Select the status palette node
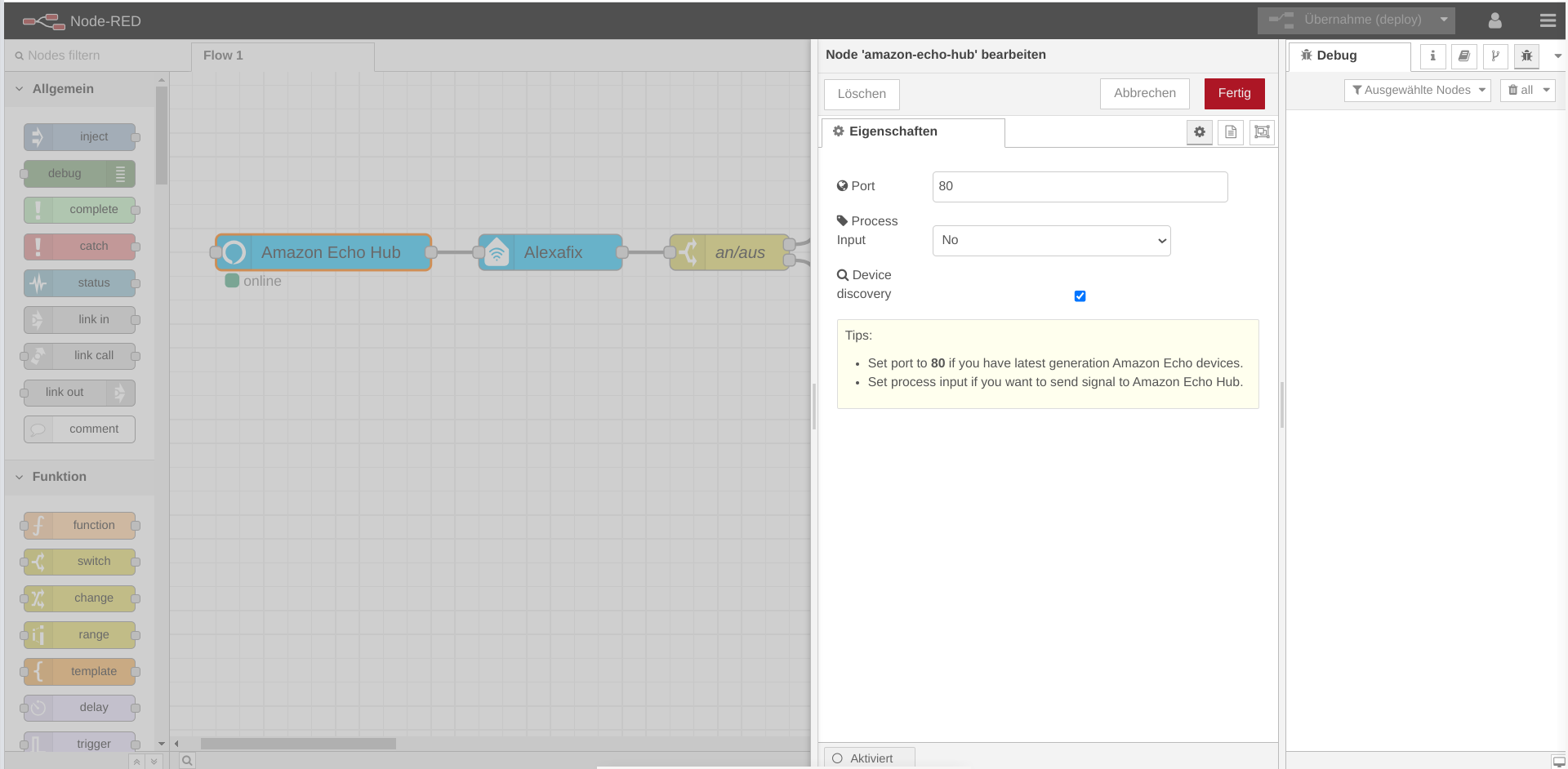The height and width of the screenshot is (769, 1568). (79, 283)
